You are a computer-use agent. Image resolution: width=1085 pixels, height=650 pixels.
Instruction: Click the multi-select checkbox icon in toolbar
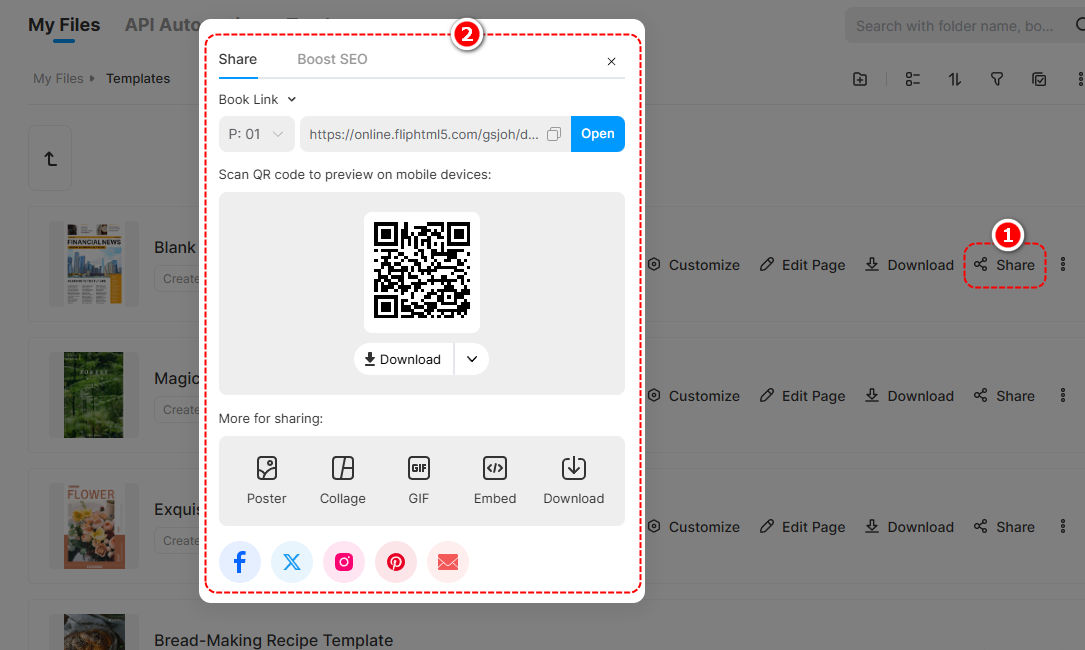[1039, 79]
